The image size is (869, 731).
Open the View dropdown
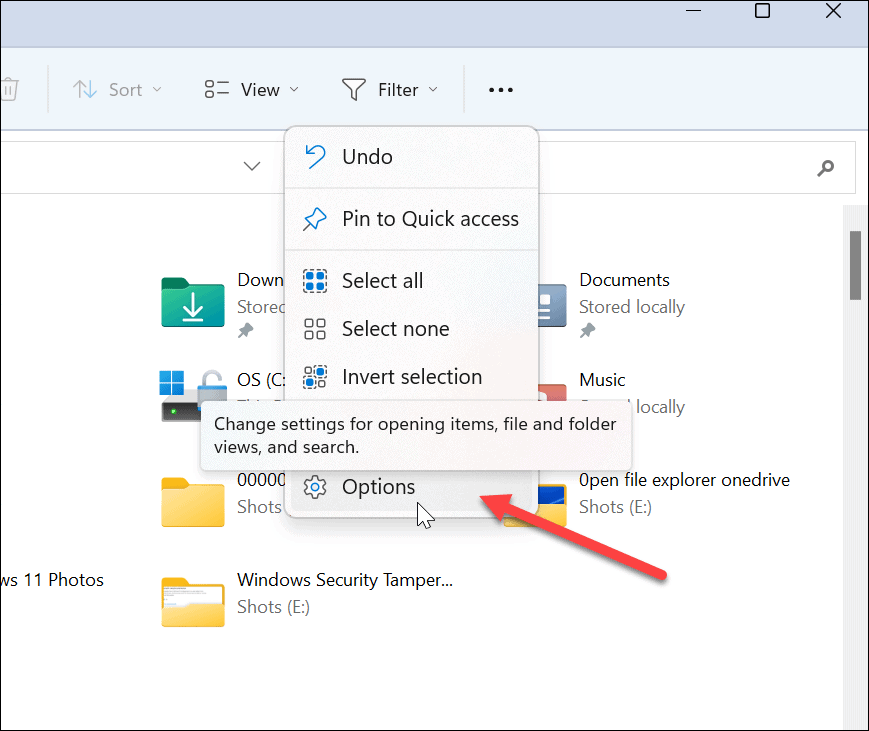coord(252,89)
